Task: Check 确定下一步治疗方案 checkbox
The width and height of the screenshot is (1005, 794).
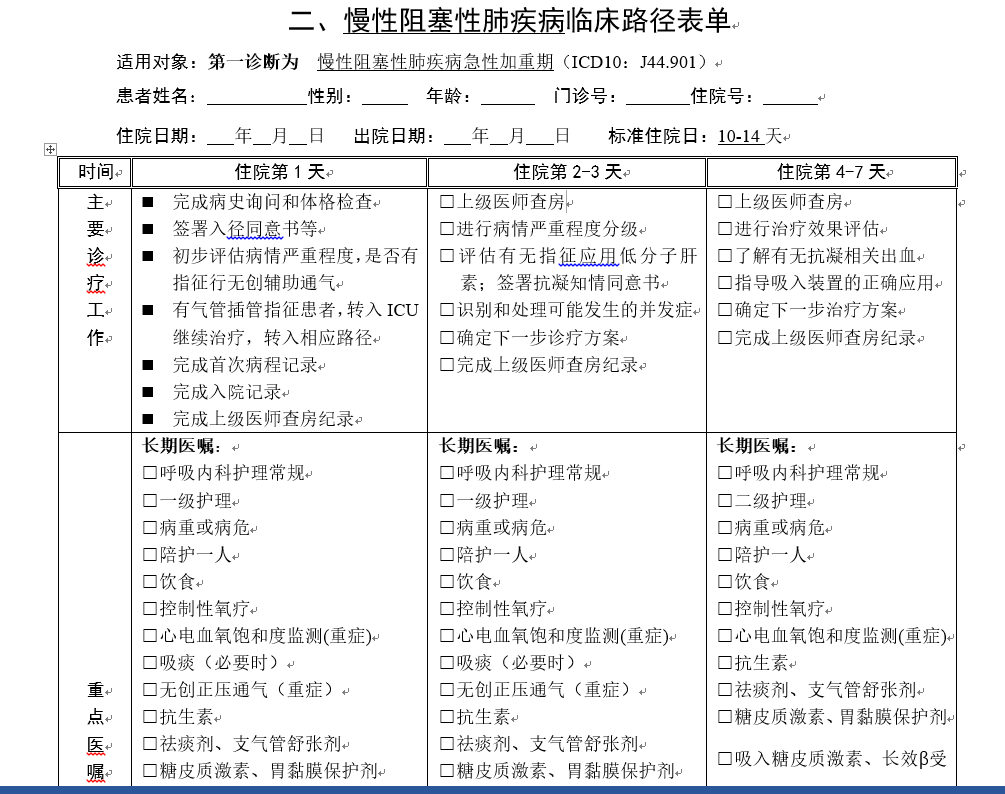Action: click(725, 310)
